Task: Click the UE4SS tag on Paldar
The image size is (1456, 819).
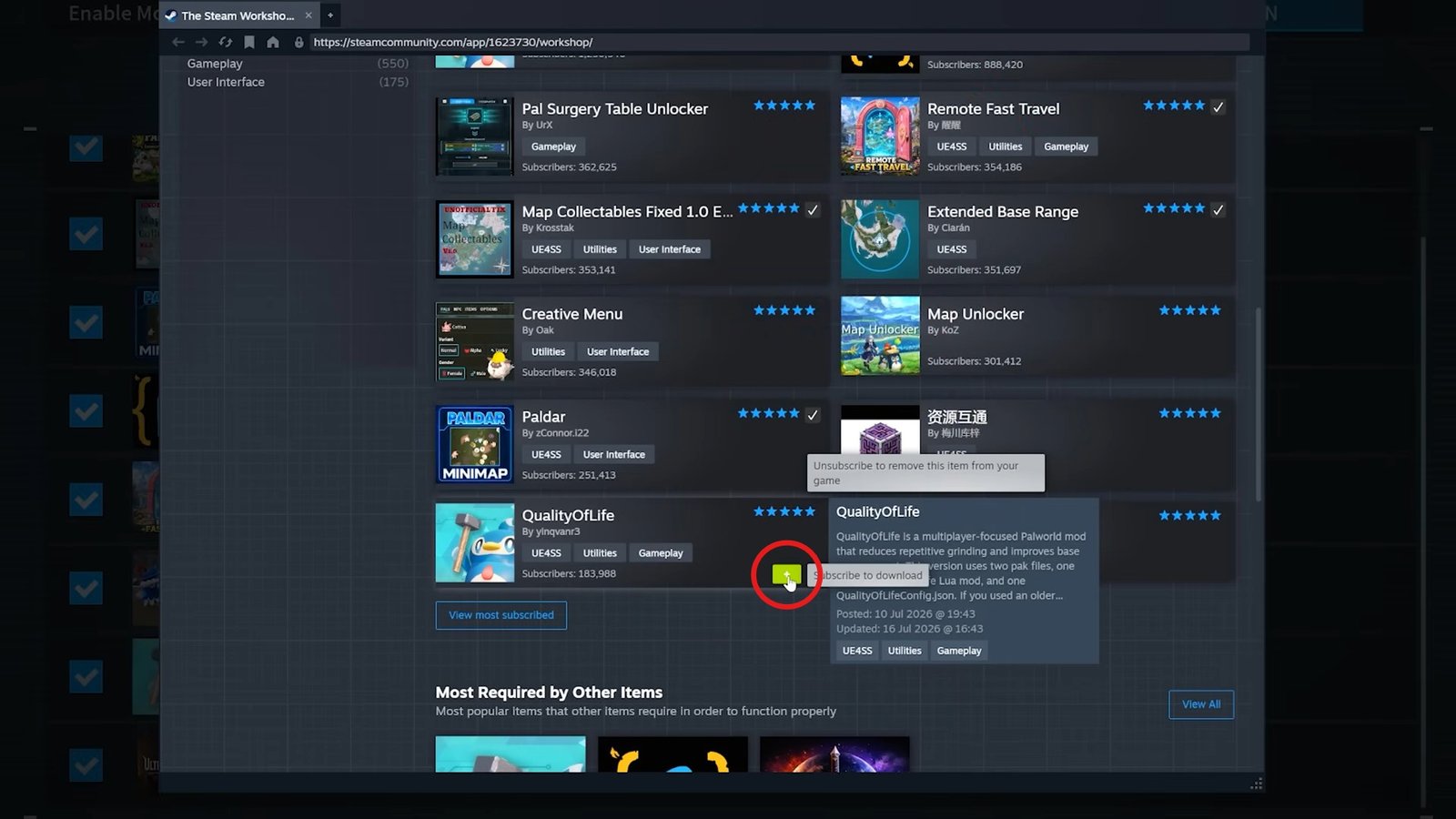Action: pyautogui.click(x=546, y=455)
